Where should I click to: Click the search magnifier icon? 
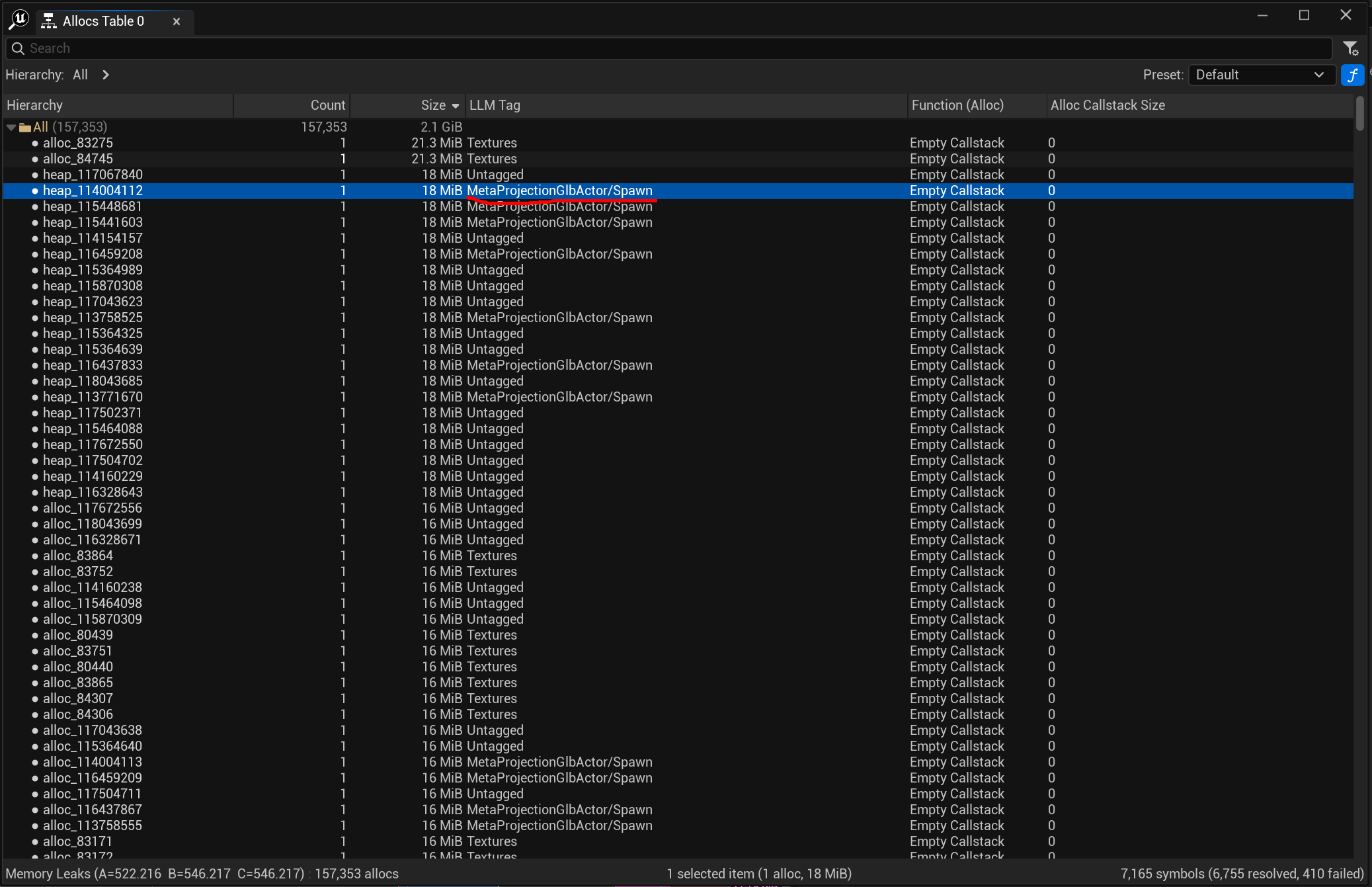pyautogui.click(x=18, y=48)
